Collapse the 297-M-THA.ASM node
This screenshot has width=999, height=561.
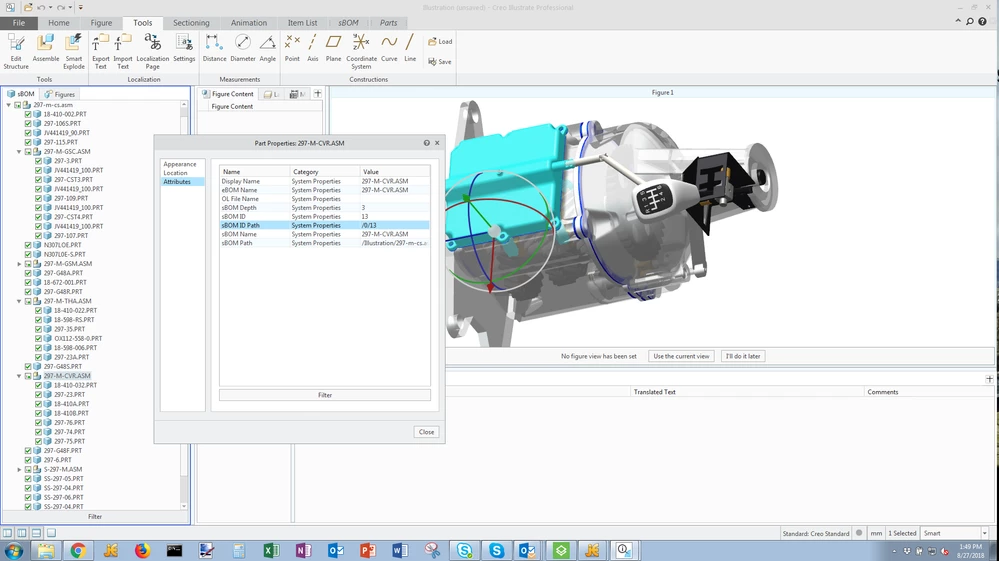pyautogui.click(x=19, y=301)
